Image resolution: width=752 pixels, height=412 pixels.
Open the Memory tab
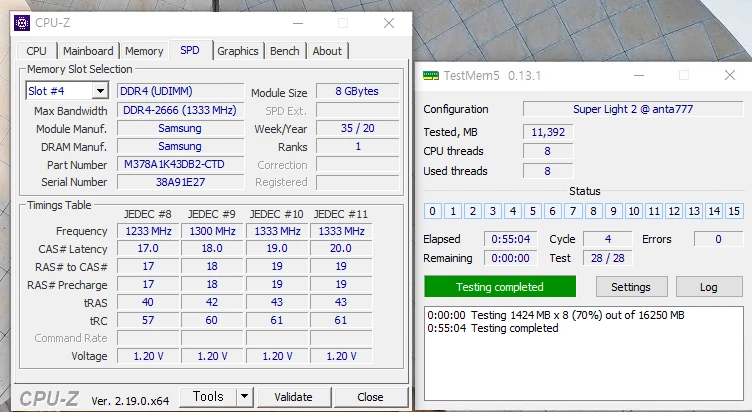click(144, 51)
